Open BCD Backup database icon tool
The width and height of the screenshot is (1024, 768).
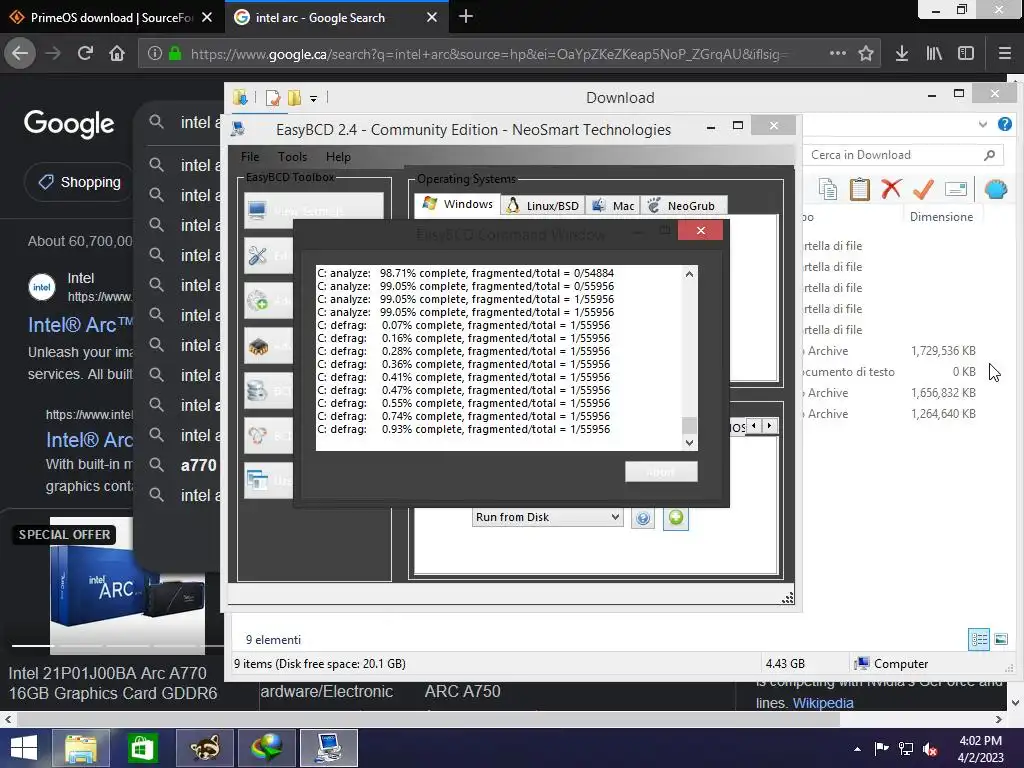[x=268, y=391]
